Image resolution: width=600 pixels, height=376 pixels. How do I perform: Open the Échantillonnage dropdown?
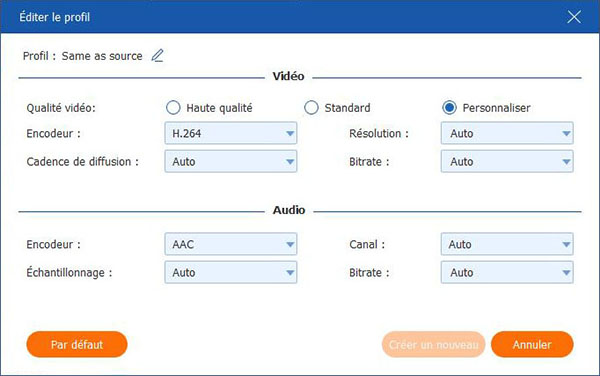(x=231, y=272)
